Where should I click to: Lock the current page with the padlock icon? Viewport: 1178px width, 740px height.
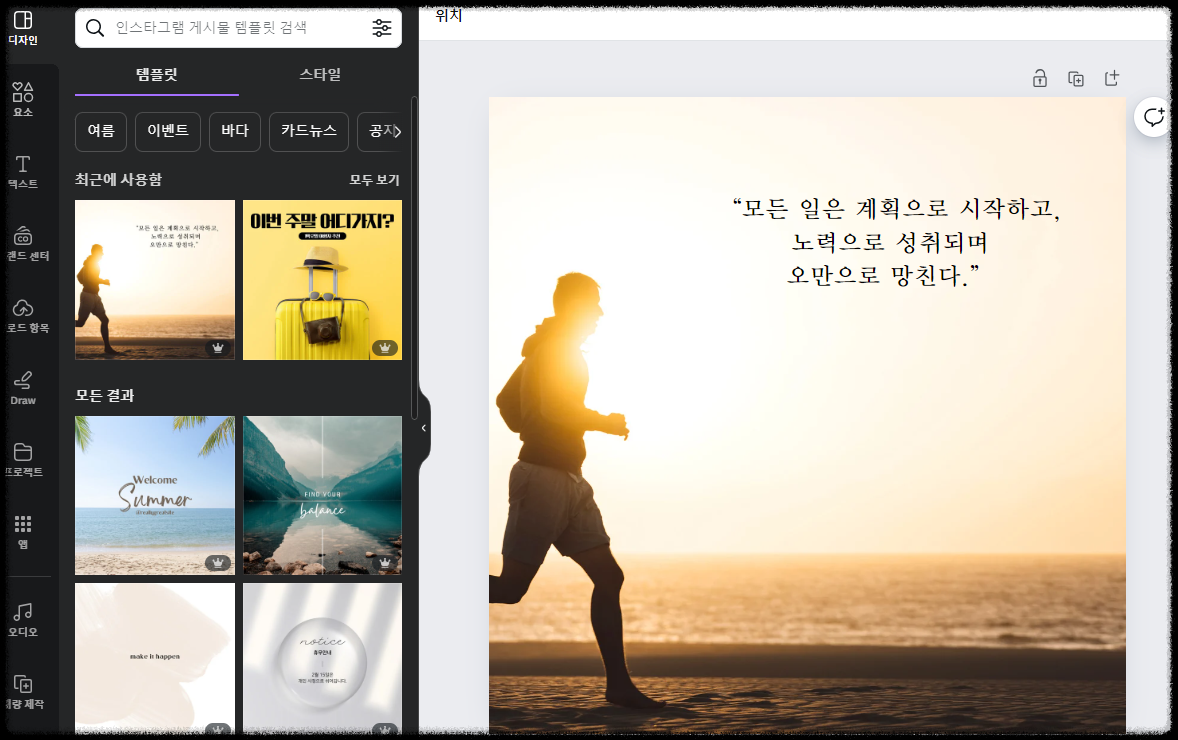(x=1039, y=77)
